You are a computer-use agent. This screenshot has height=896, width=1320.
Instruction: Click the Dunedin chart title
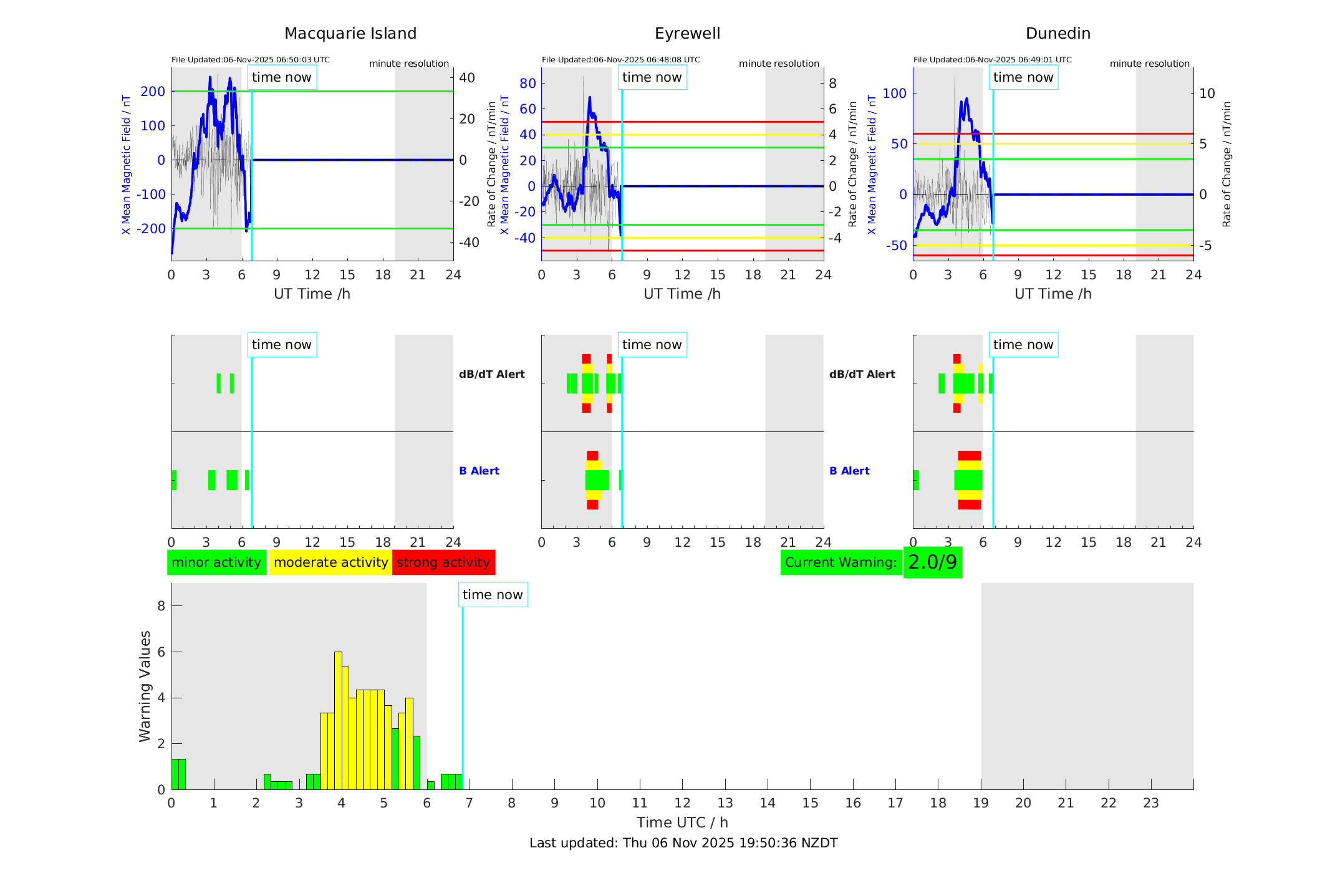[1057, 34]
